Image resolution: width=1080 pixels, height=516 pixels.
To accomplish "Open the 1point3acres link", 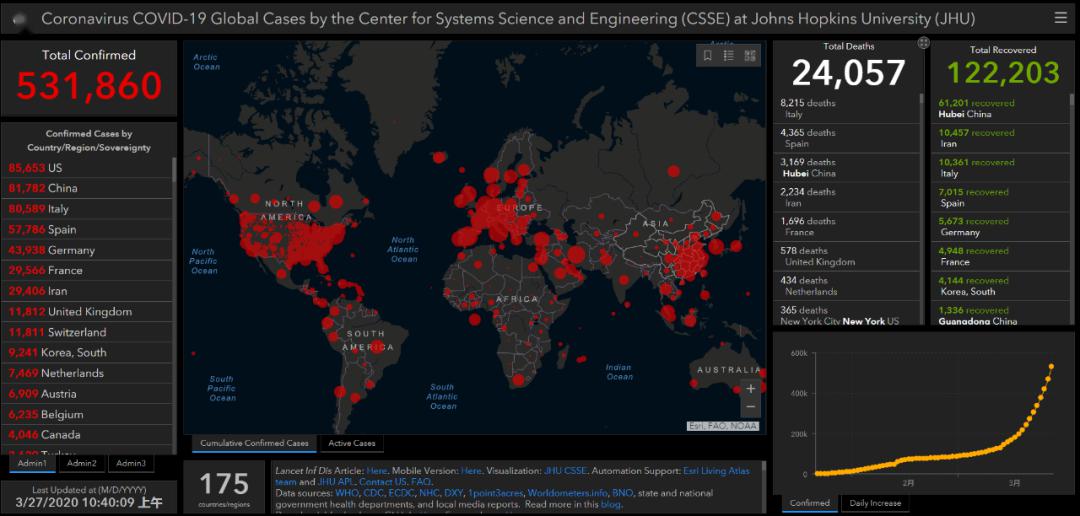I will (497, 493).
